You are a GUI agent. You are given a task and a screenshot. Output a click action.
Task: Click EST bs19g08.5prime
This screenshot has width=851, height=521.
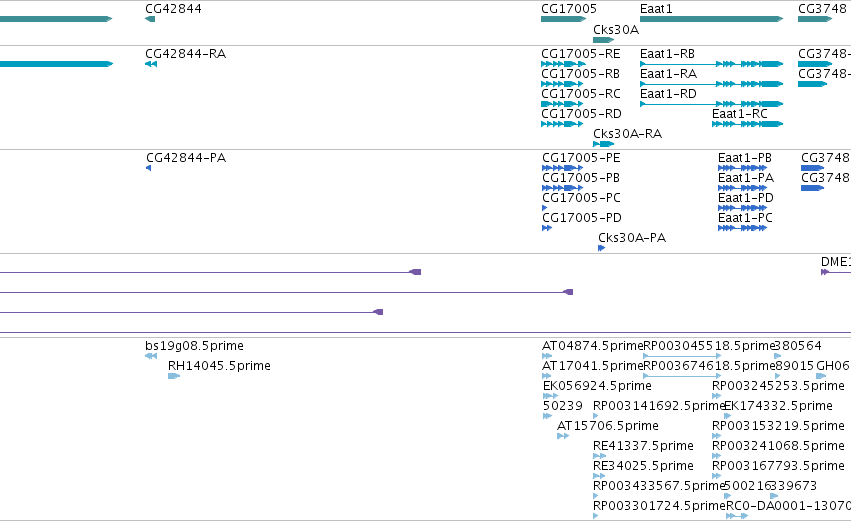pyautogui.click(x=194, y=346)
